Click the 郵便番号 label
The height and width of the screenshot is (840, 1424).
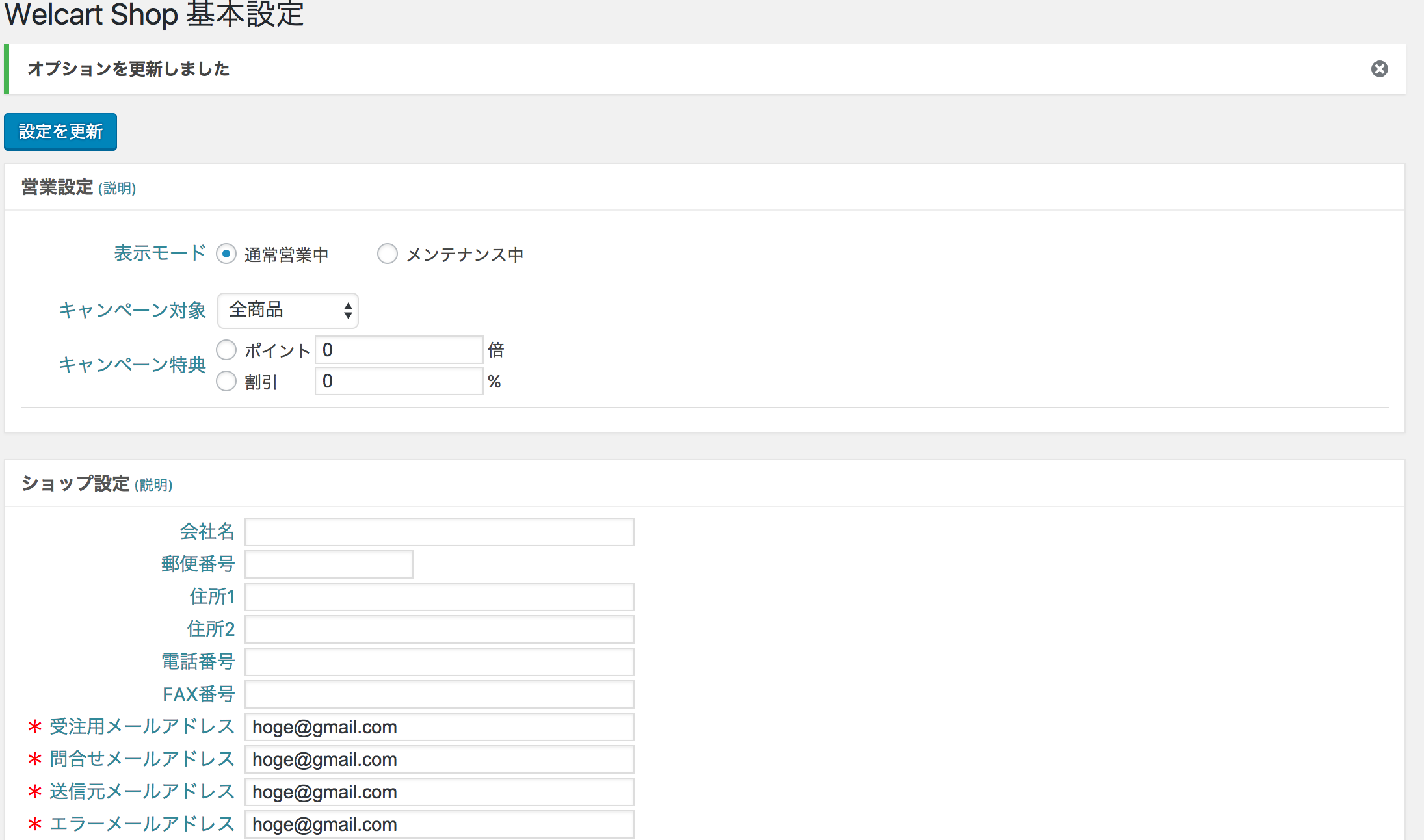tap(198, 564)
